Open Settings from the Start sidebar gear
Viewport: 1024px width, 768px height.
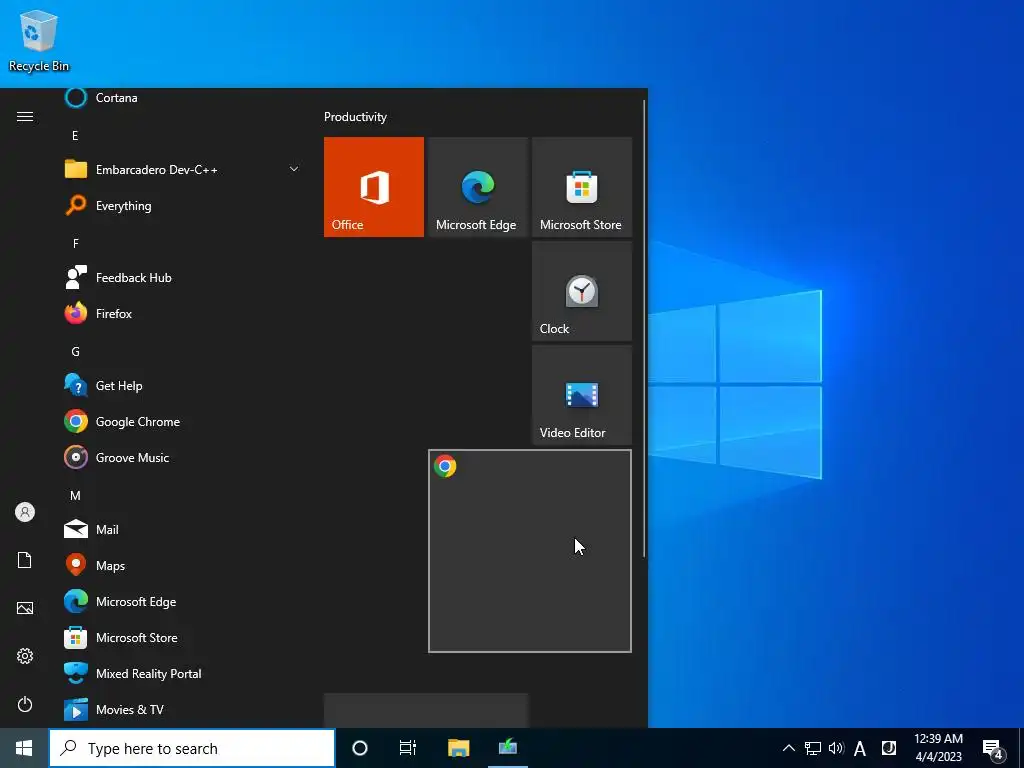25,656
